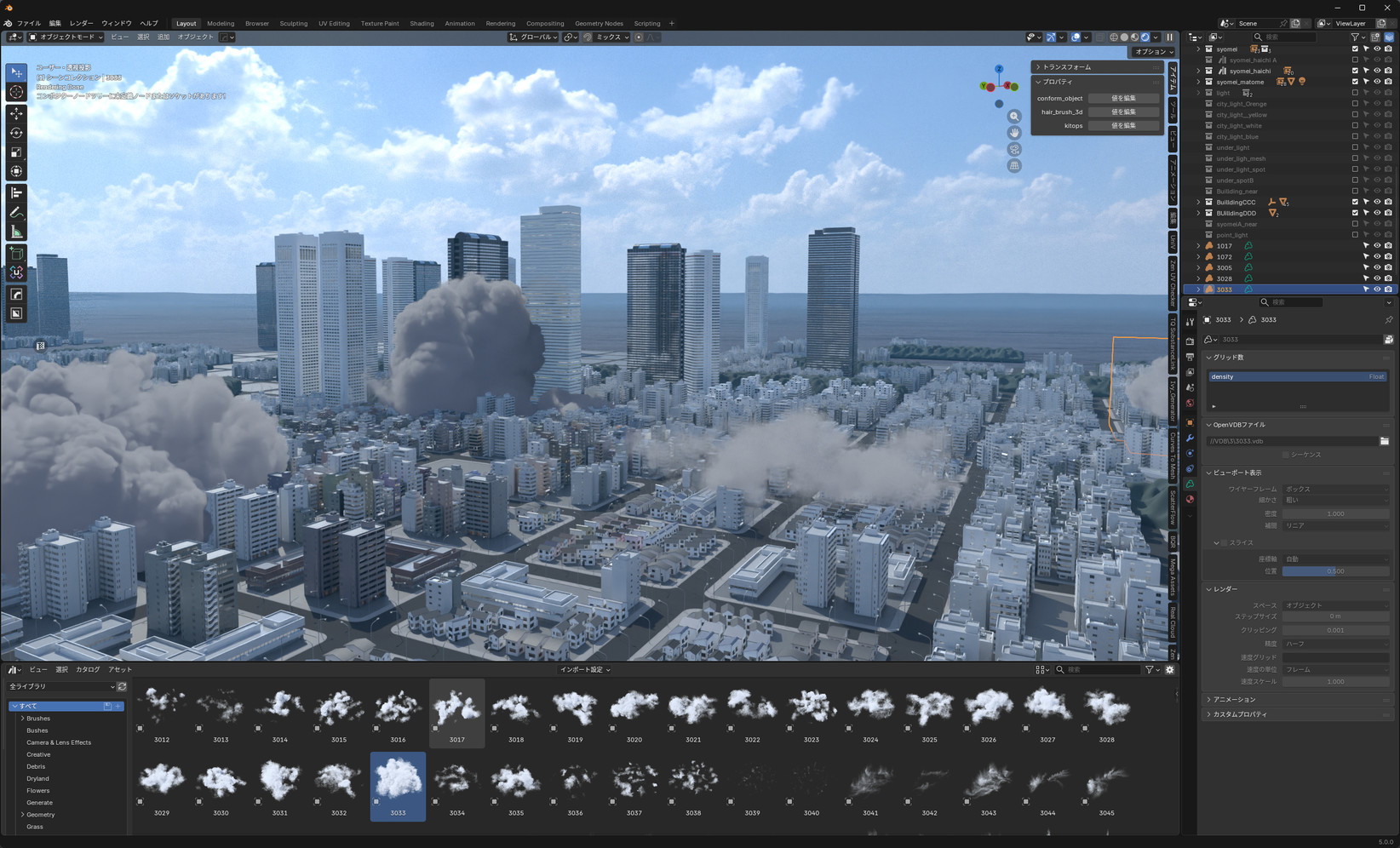Open the オブジェクトモード mode dropdown

click(66, 37)
